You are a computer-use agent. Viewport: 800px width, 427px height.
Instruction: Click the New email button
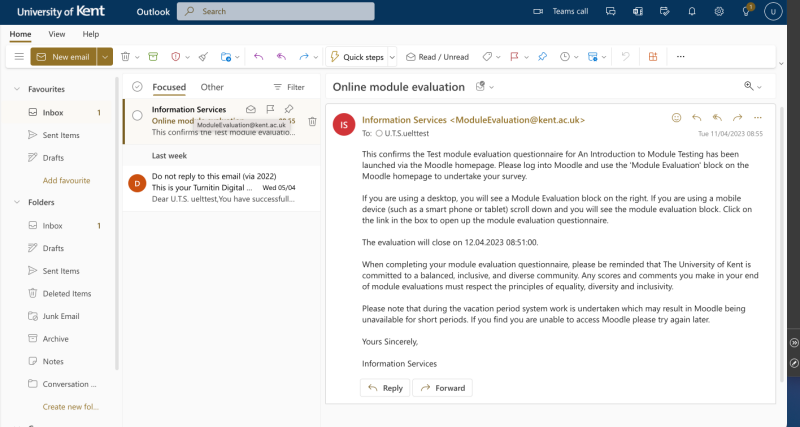64,57
